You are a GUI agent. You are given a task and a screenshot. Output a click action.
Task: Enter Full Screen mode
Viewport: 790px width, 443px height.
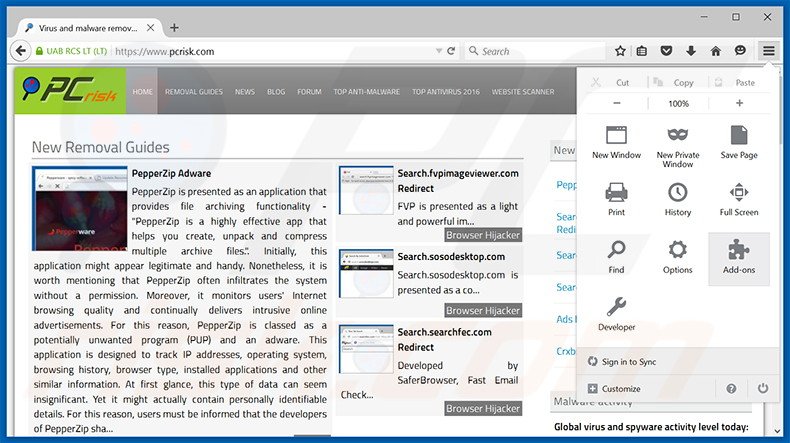point(739,200)
